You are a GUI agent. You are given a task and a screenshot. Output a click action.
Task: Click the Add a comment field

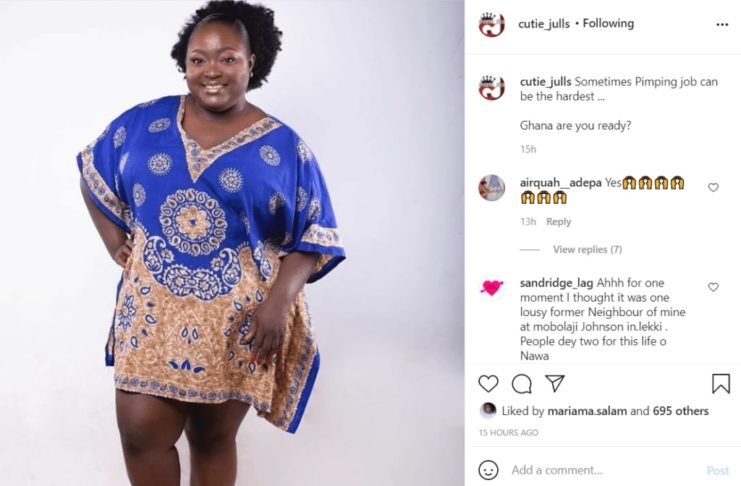605,470
